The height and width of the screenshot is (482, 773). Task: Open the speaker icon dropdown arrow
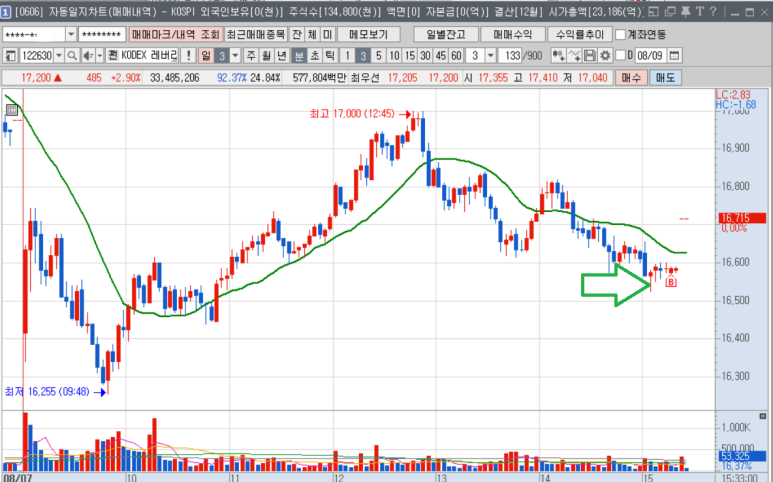[x=100, y=56]
